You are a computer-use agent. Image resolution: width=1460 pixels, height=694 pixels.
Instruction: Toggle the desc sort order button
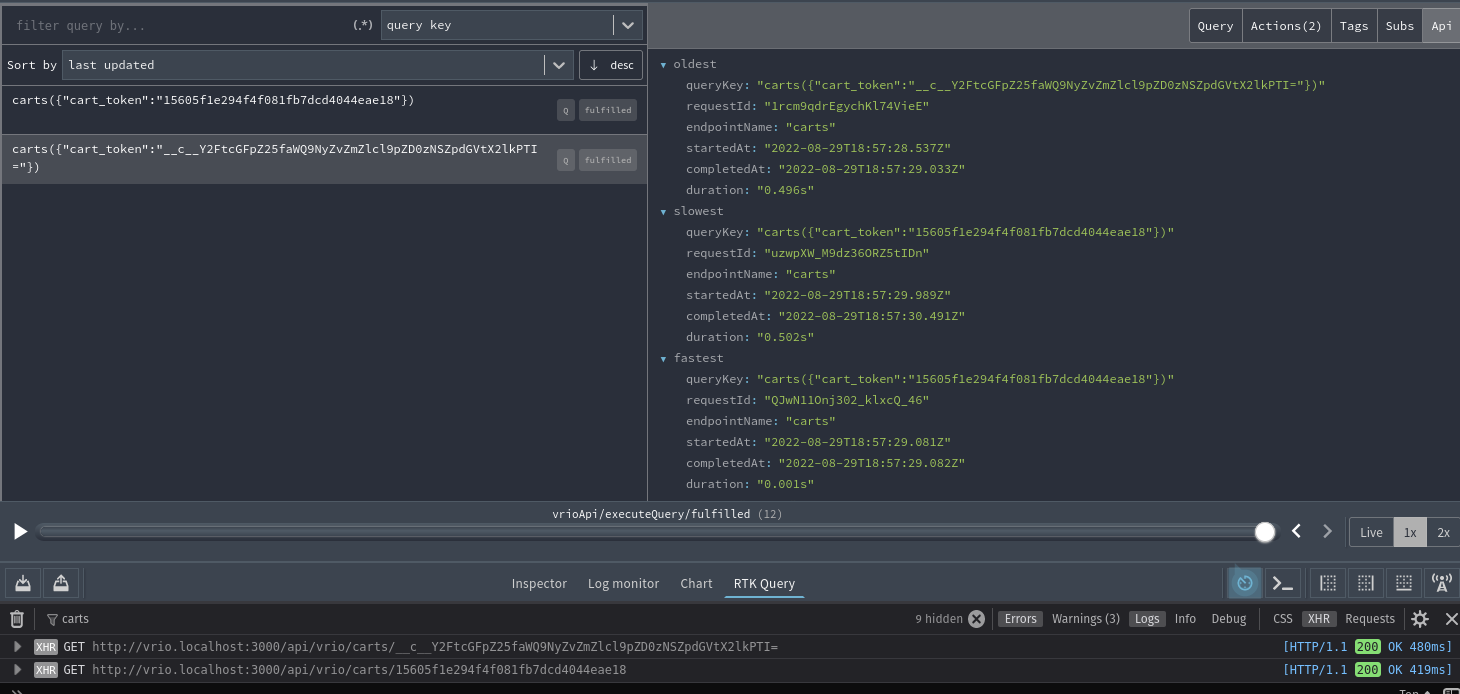(611, 65)
